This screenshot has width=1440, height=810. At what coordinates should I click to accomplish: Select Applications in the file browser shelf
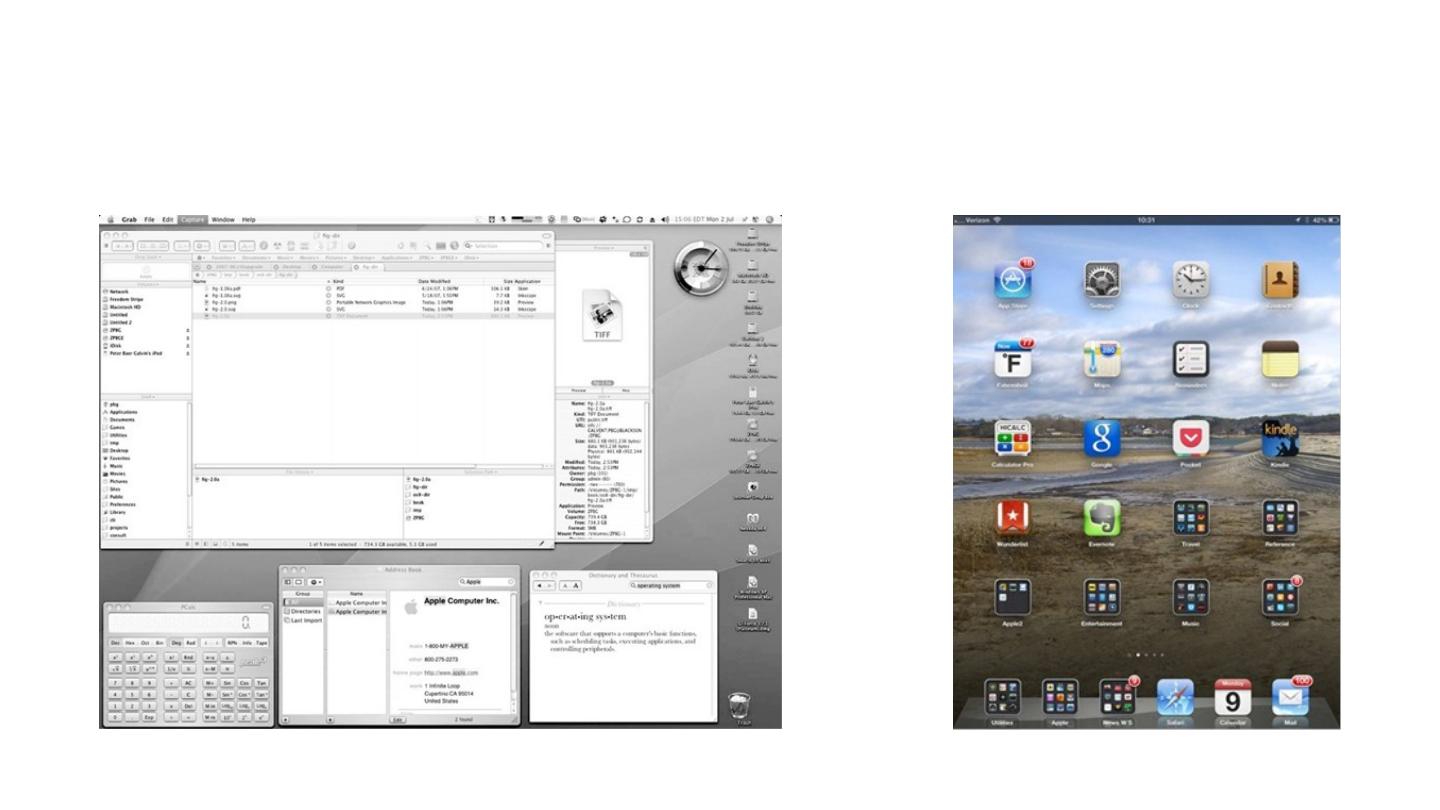[122, 411]
